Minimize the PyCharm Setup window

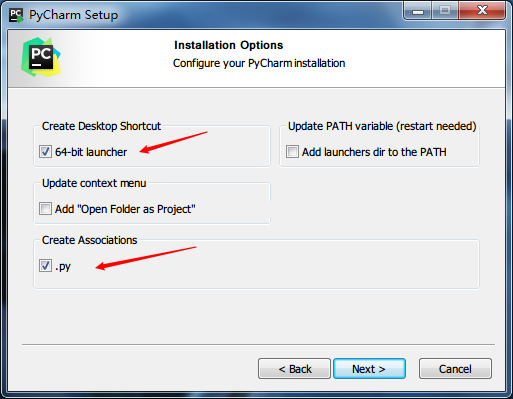point(418,11)
